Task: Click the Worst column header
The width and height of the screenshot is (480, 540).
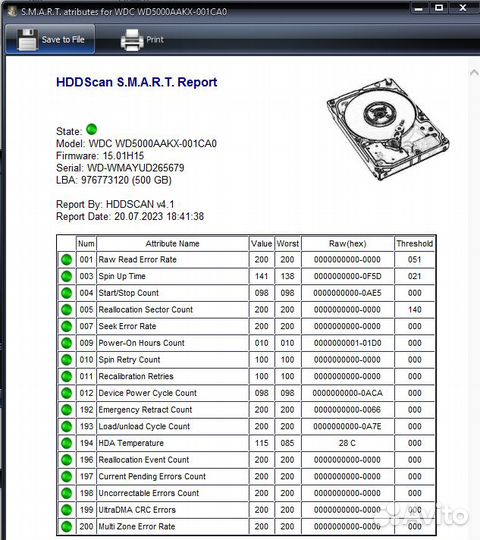Action: pyautogui.click(x=288, y=244)
